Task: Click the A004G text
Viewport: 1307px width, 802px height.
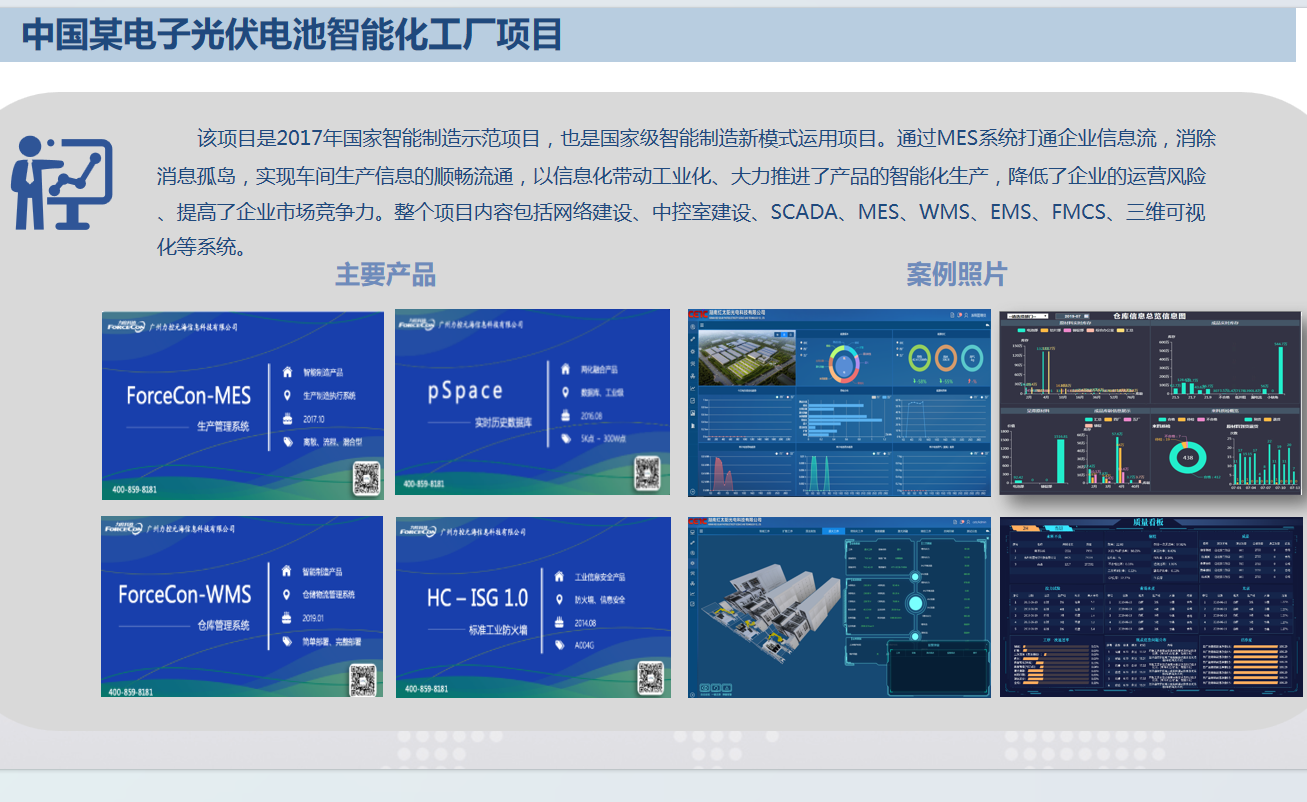Action: (x=586, y=647)
